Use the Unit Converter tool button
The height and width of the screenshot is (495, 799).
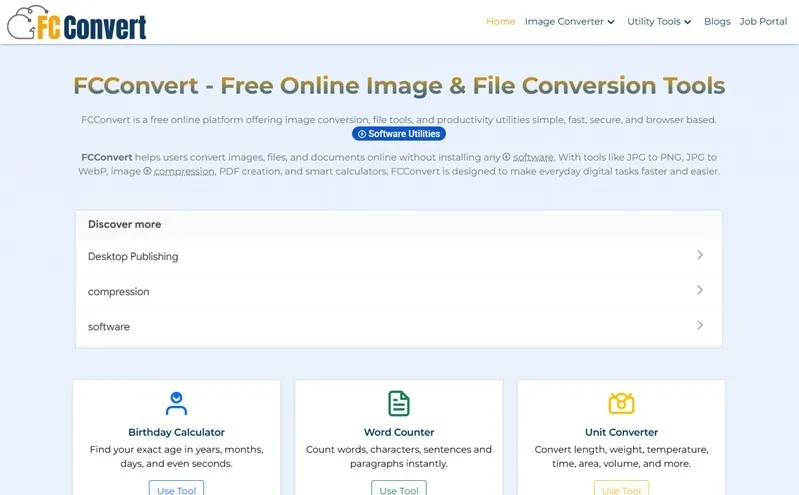pos(621,488)
